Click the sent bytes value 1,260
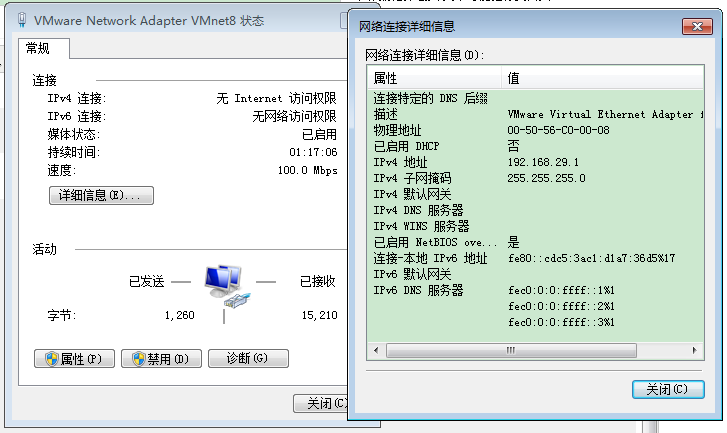 click(179, 315)
